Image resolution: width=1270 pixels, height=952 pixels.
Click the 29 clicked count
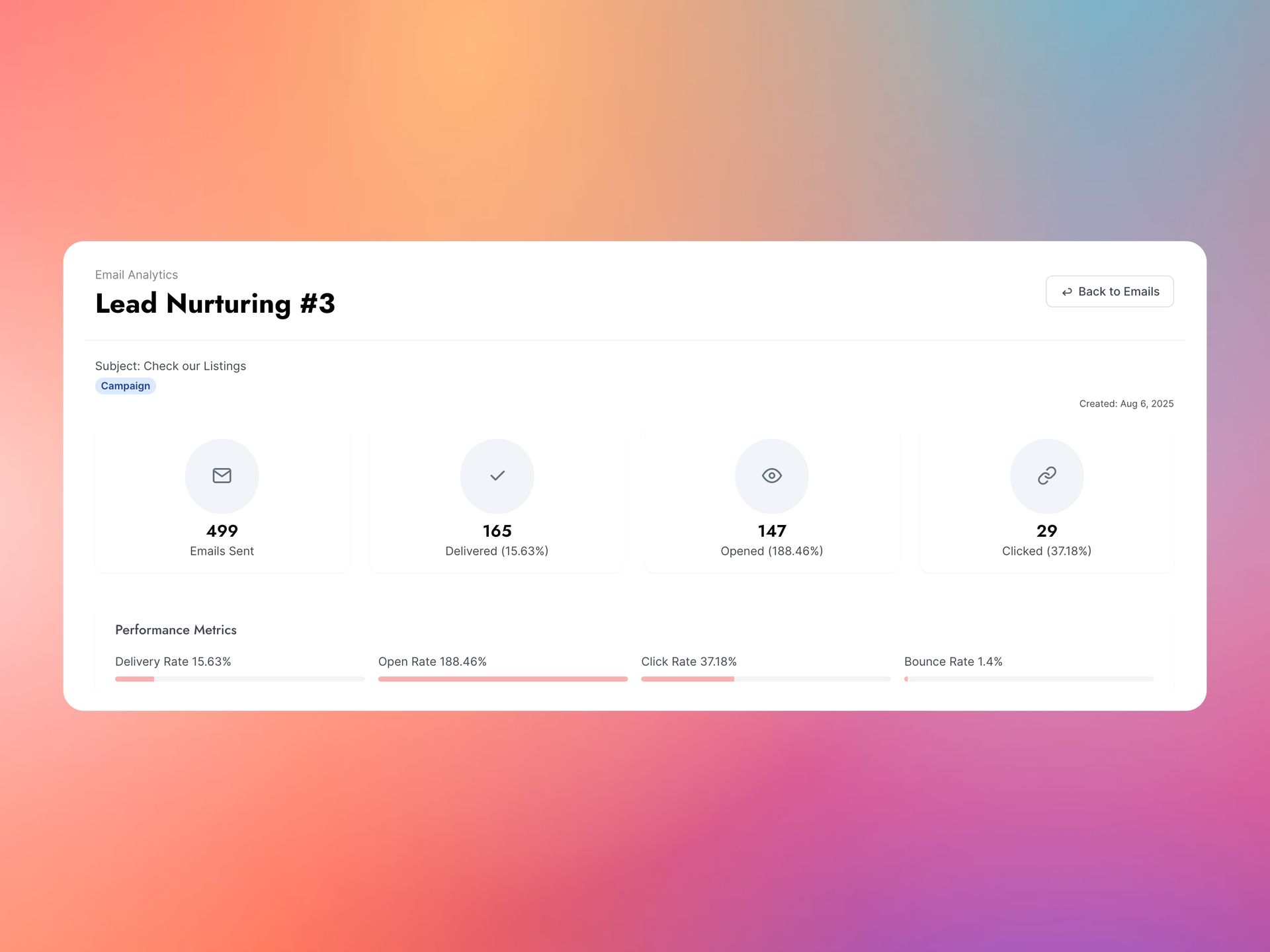pos(1047,531)
